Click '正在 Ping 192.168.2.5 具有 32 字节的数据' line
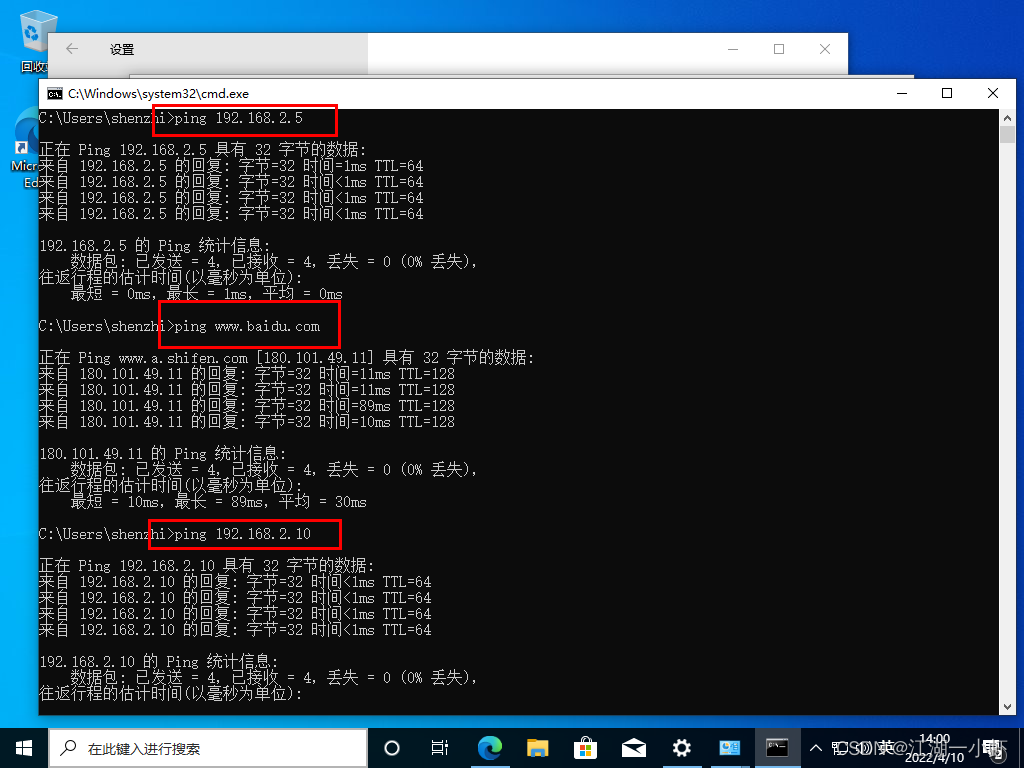Image resolution: width=1024 pixels, height=768 pixels. point(202,150)
